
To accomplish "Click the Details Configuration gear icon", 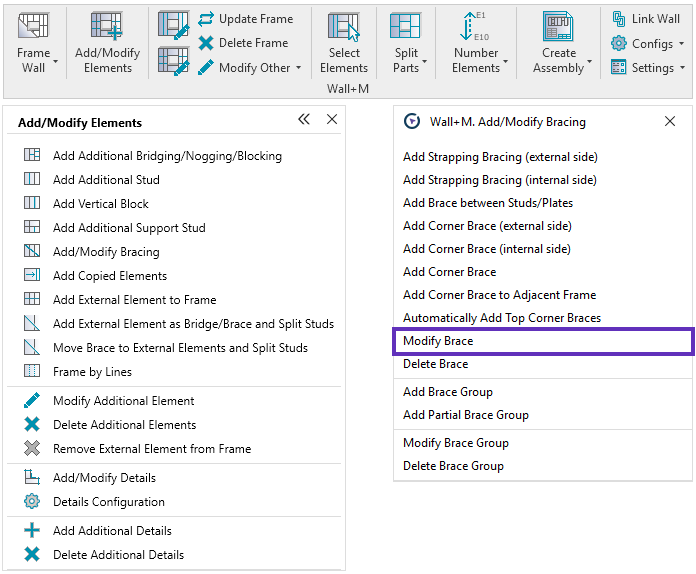I will coord(33,502).
